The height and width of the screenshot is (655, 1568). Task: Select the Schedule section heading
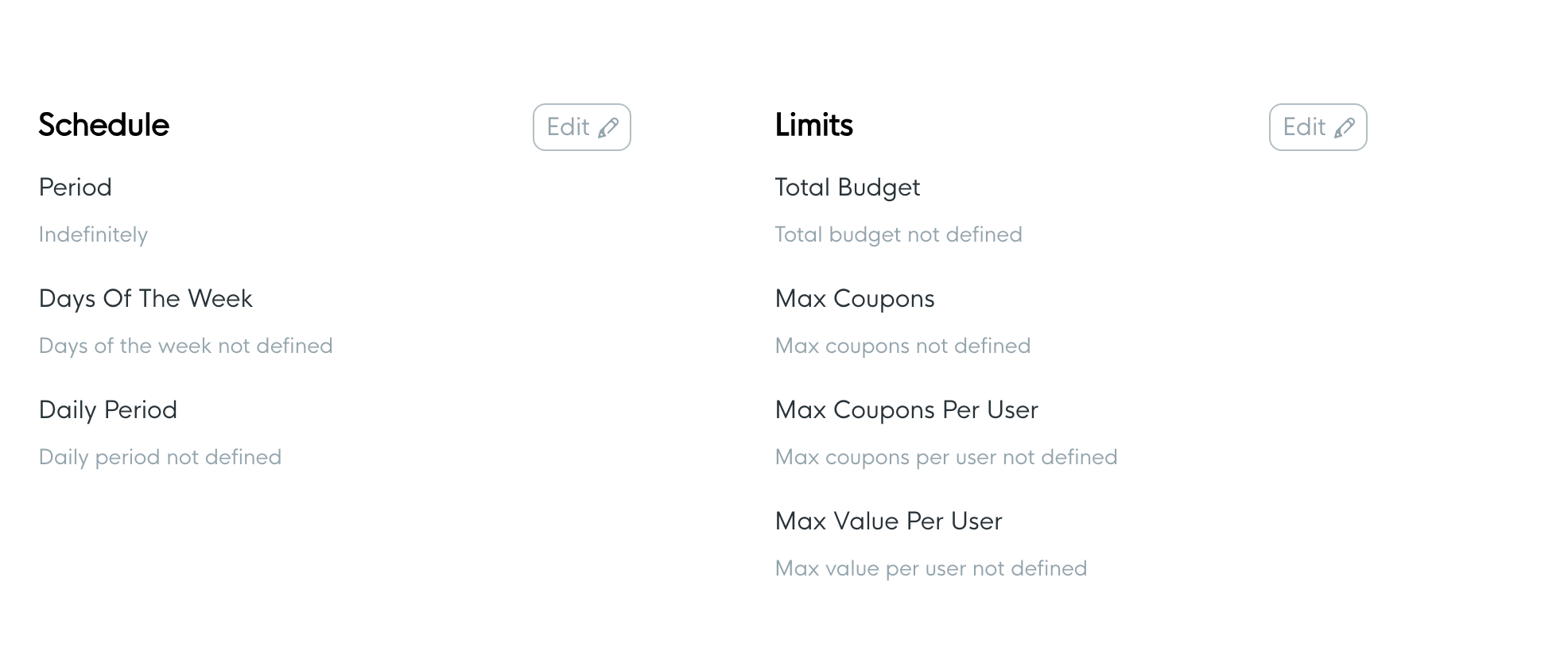(x=104, y=125)
